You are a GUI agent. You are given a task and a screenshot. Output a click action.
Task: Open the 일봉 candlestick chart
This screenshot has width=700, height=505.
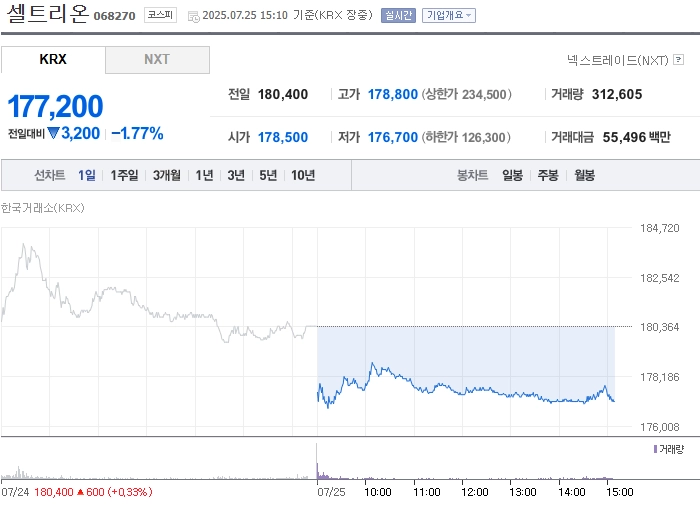[512, 175]
